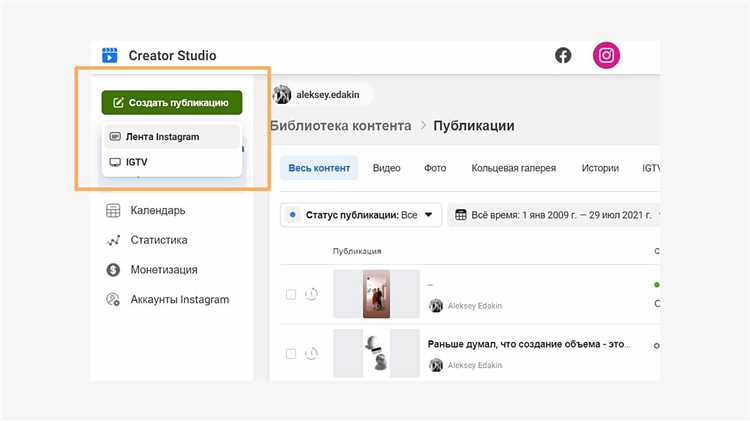This screenshot has width=750, height=421.
Task: Switch to the Истории tab
Action: pos(600,168)
